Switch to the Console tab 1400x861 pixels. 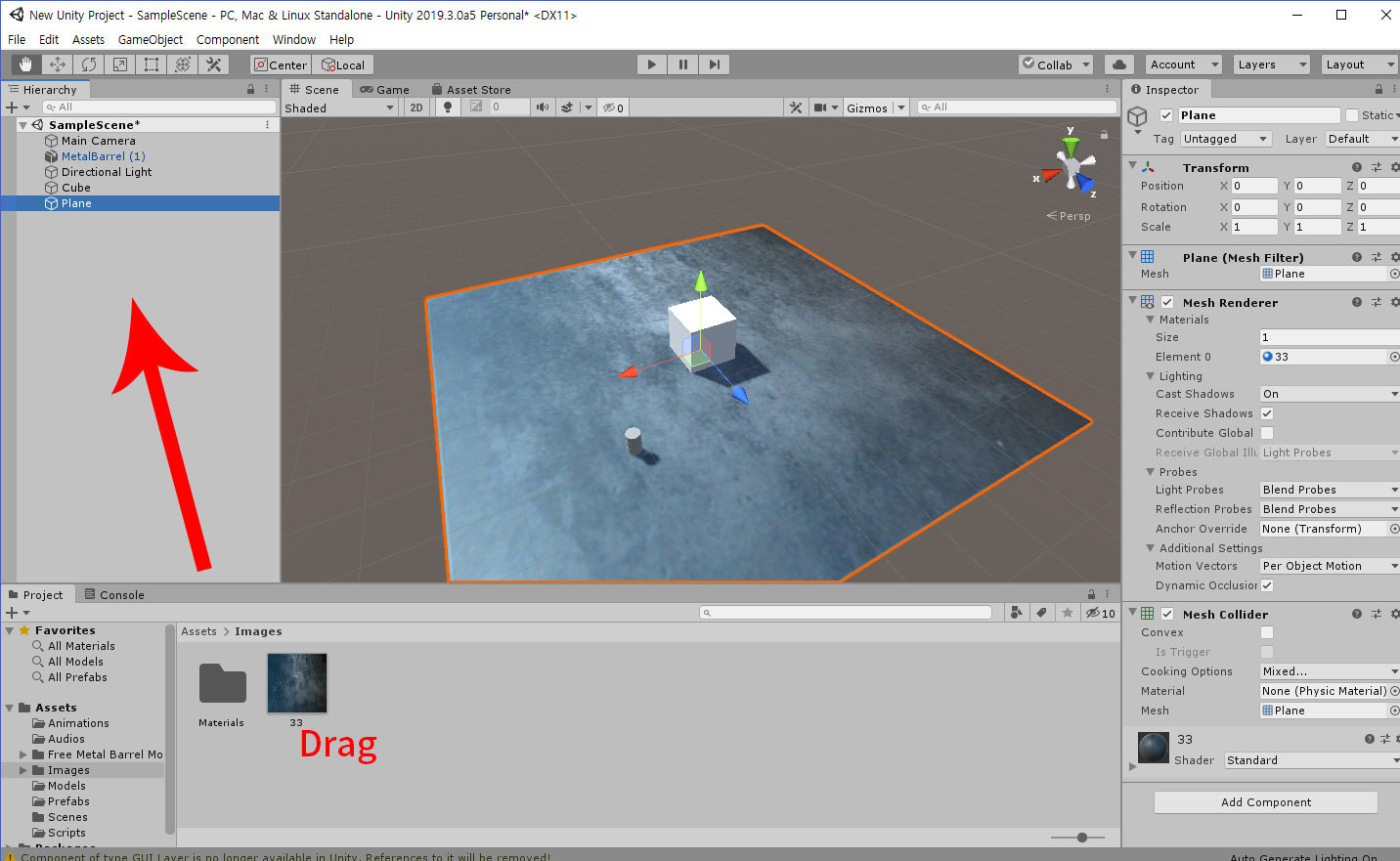[114, 594]
